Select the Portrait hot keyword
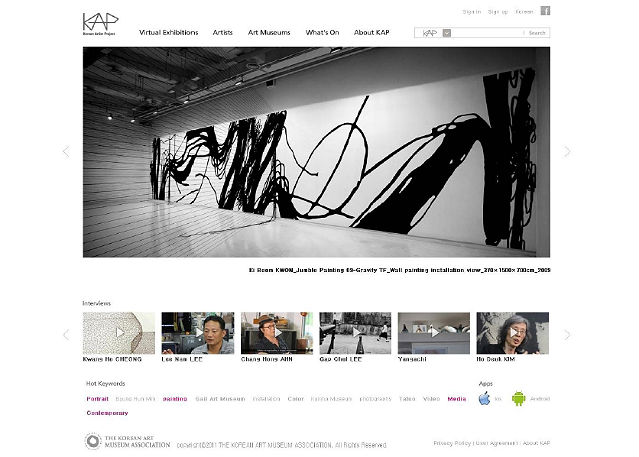639x457 pixels. (97, 399)
